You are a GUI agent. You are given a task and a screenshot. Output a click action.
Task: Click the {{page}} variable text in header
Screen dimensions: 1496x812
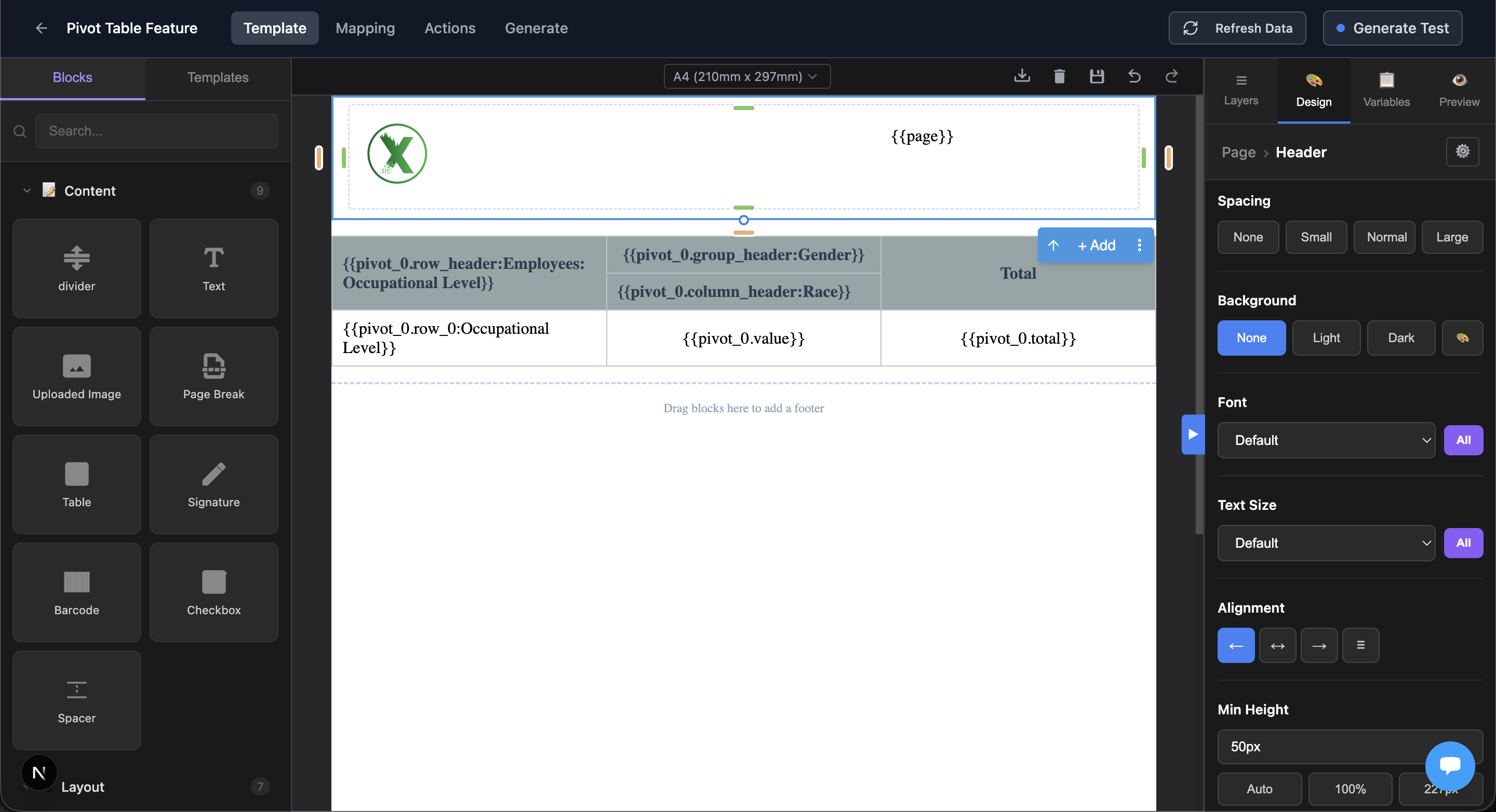922,136
